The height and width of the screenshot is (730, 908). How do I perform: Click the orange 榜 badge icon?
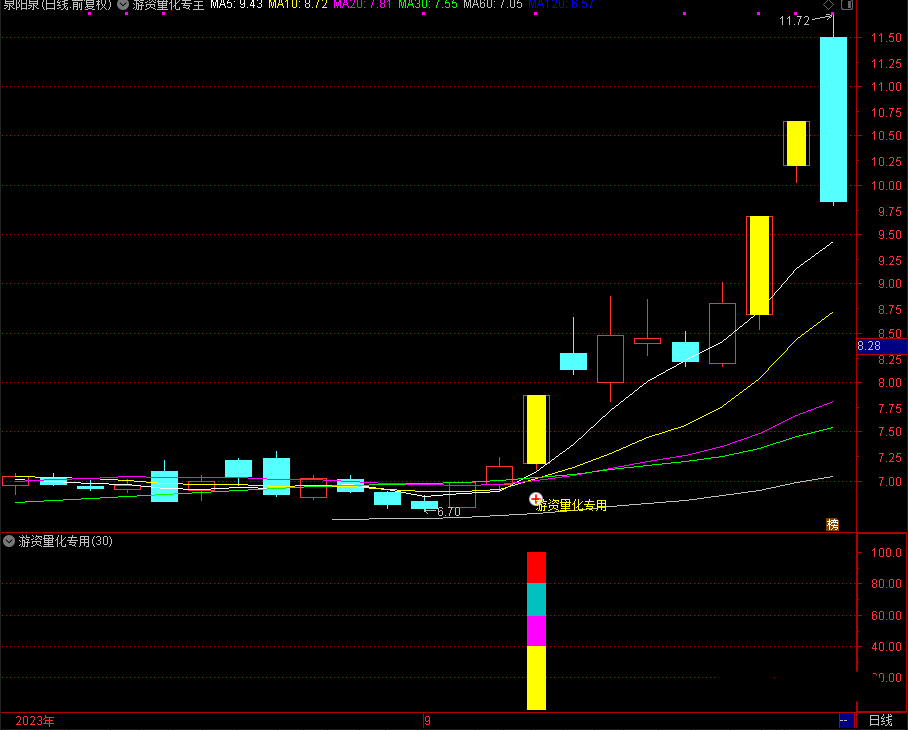832,524
